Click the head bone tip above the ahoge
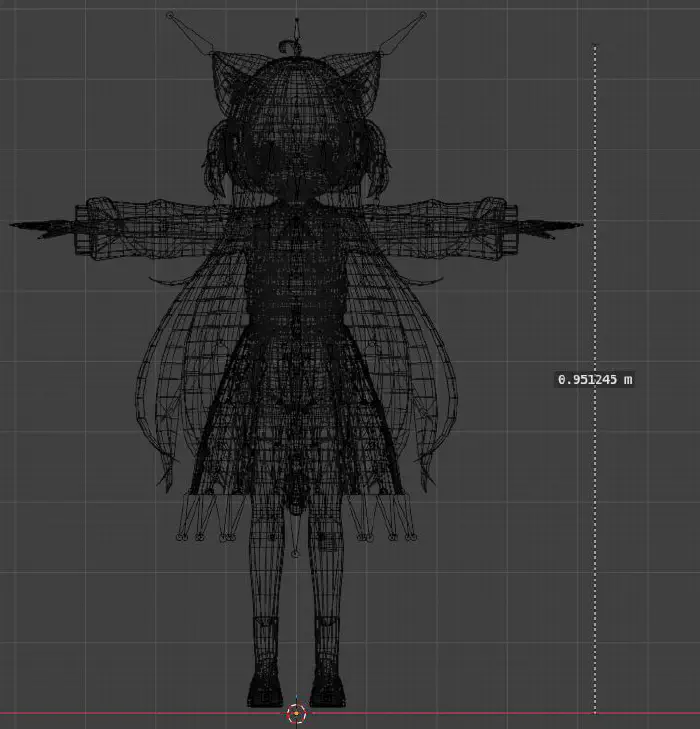 [296, 20]
